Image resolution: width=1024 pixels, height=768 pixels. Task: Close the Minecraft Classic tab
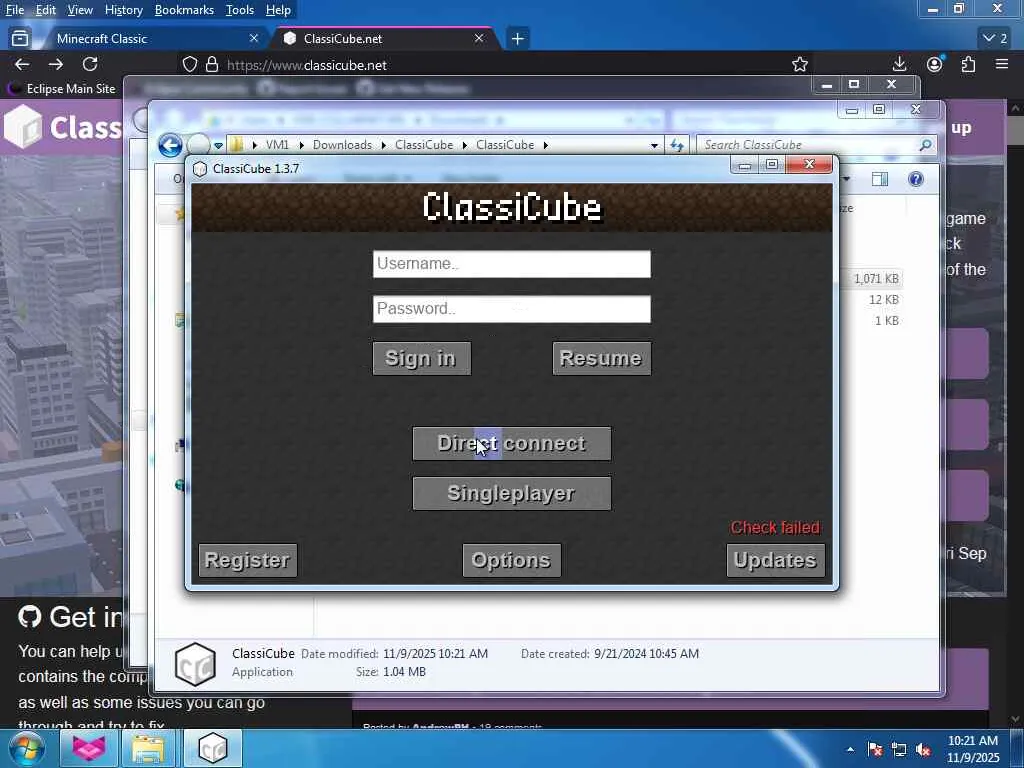(254, 39)
